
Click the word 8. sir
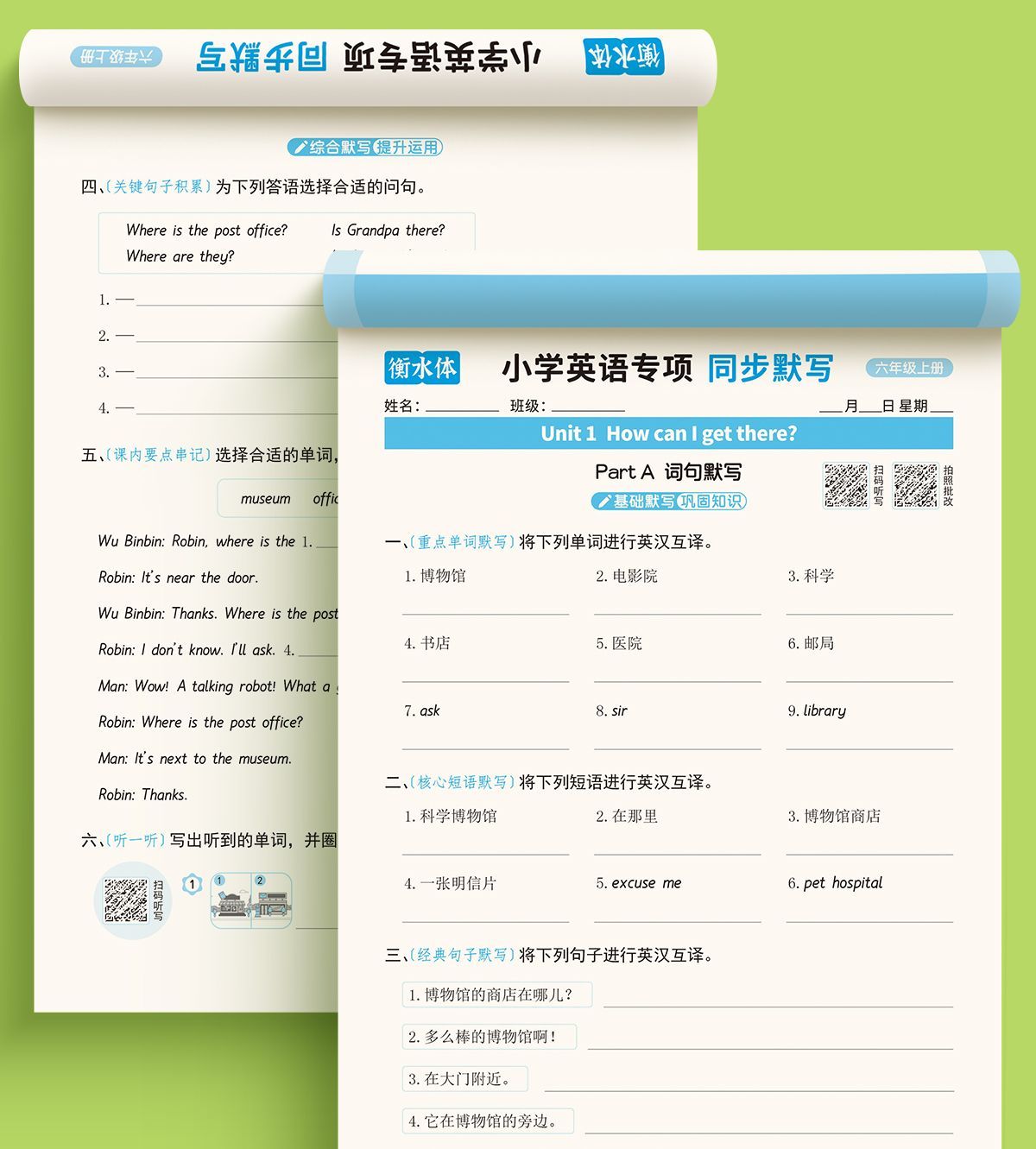[x=611, y=710]
